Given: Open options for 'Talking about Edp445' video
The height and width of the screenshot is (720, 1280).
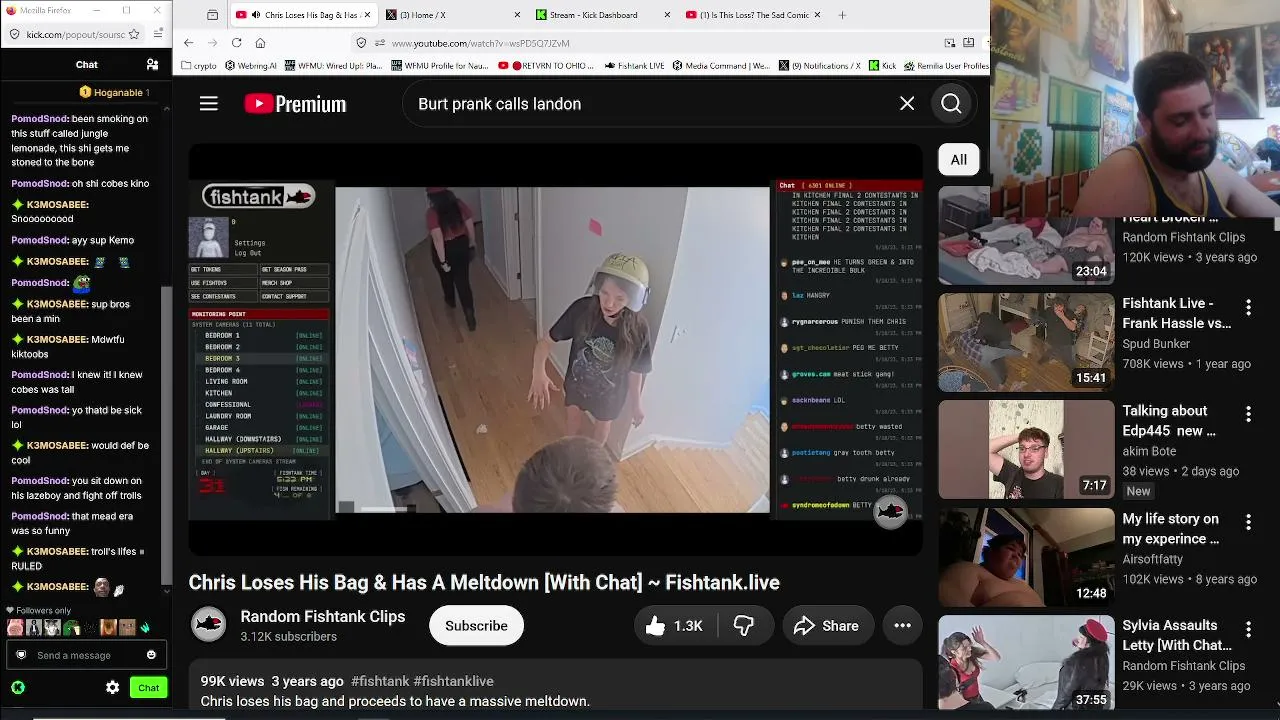Looking at the screenshot, I should [1248, 414].
